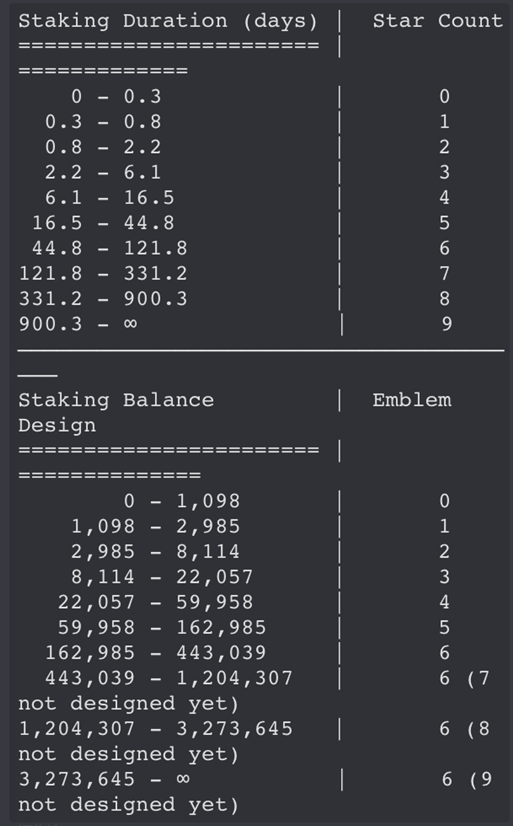Click star count value 9
Image resolution: width=513 pixels, height=826 pixels.
[447, 323]
